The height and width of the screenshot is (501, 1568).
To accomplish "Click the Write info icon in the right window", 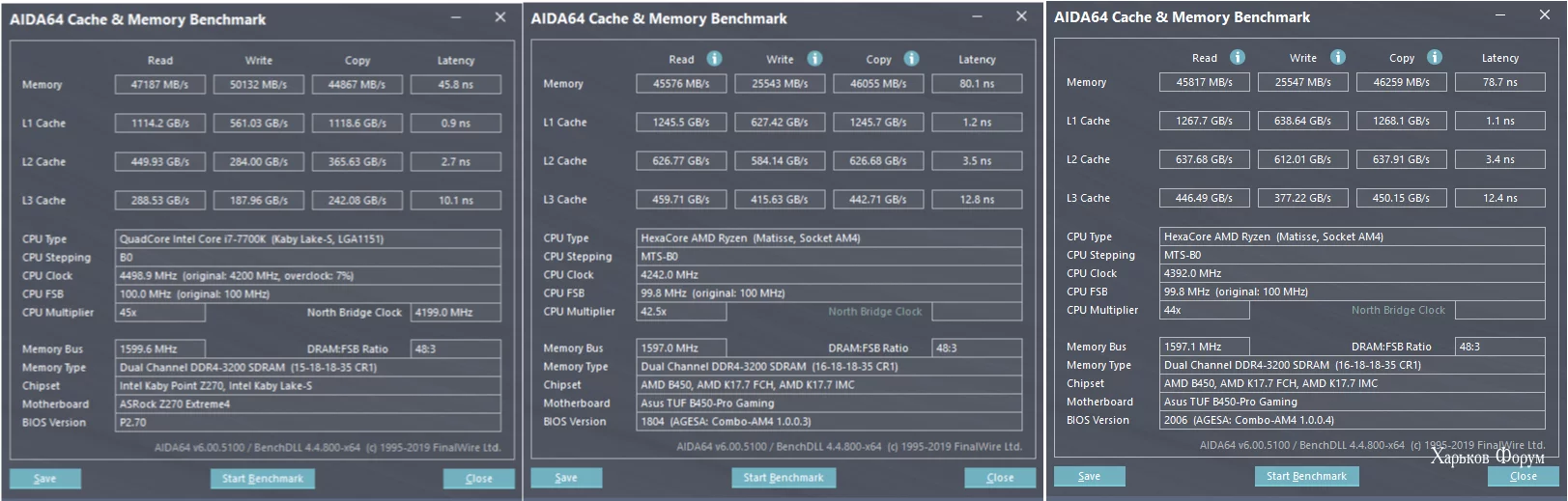I will (x=1337, y=57).
